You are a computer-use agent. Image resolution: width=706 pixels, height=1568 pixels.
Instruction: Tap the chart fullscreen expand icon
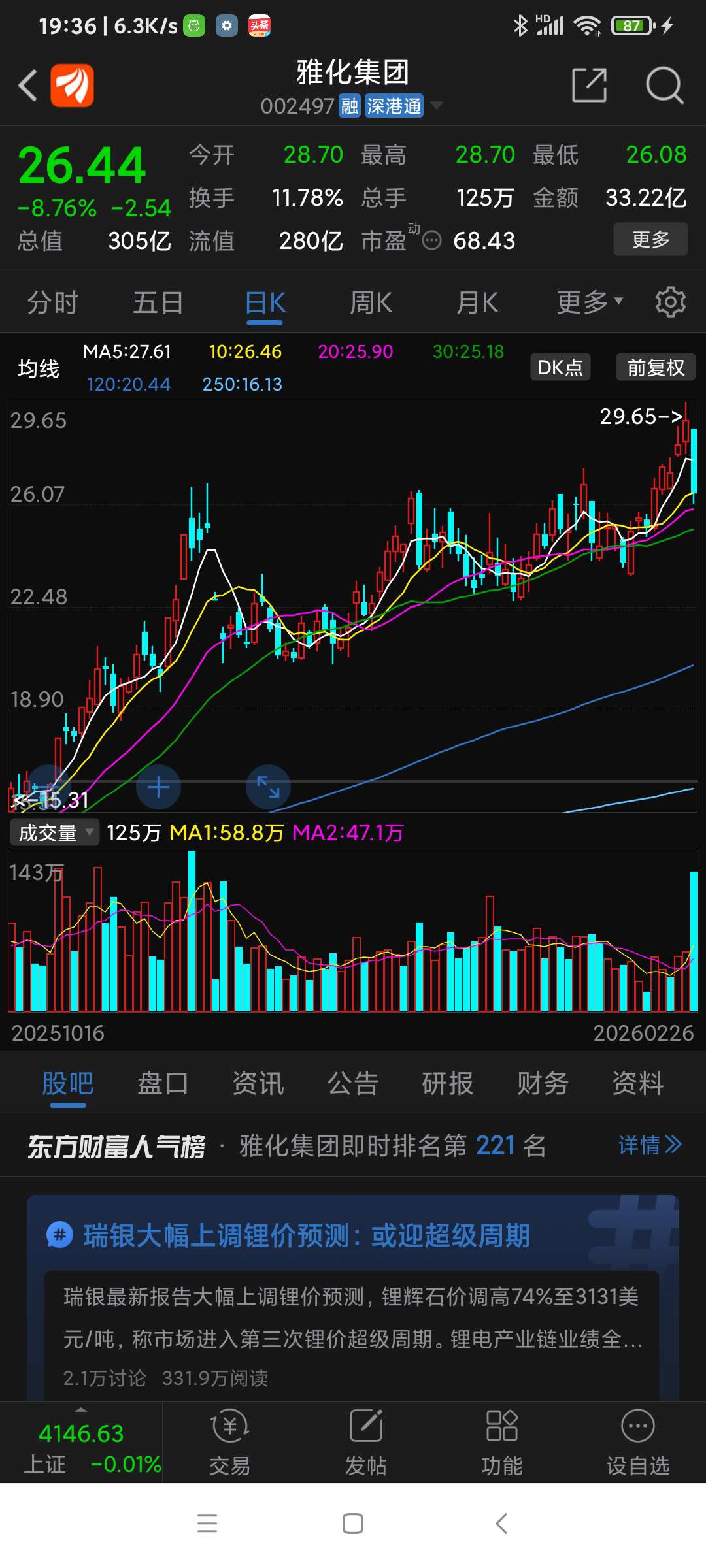tap(268, 787)
